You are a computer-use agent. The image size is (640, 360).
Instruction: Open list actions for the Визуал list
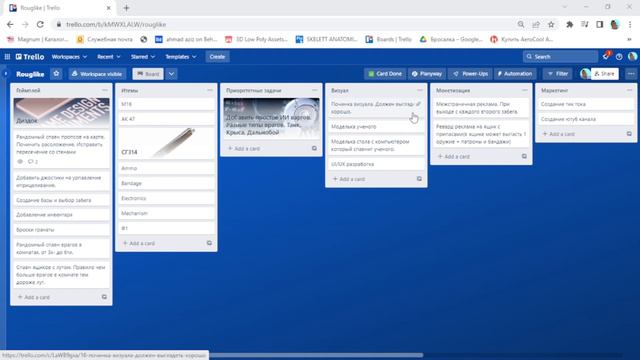pyautogui.click(x=420, y=90)
